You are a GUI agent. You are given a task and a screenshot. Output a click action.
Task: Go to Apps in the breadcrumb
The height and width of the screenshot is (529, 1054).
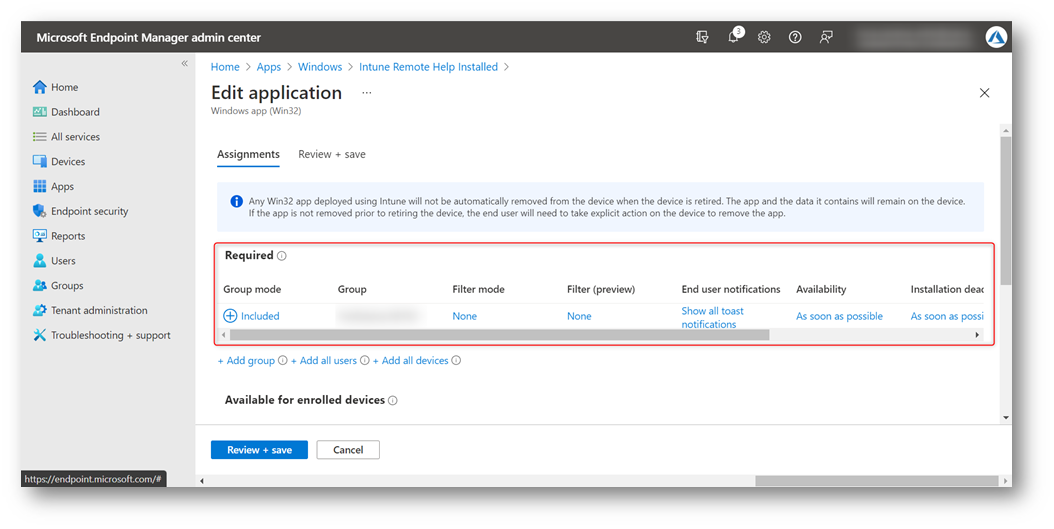[x=269, y=67]
